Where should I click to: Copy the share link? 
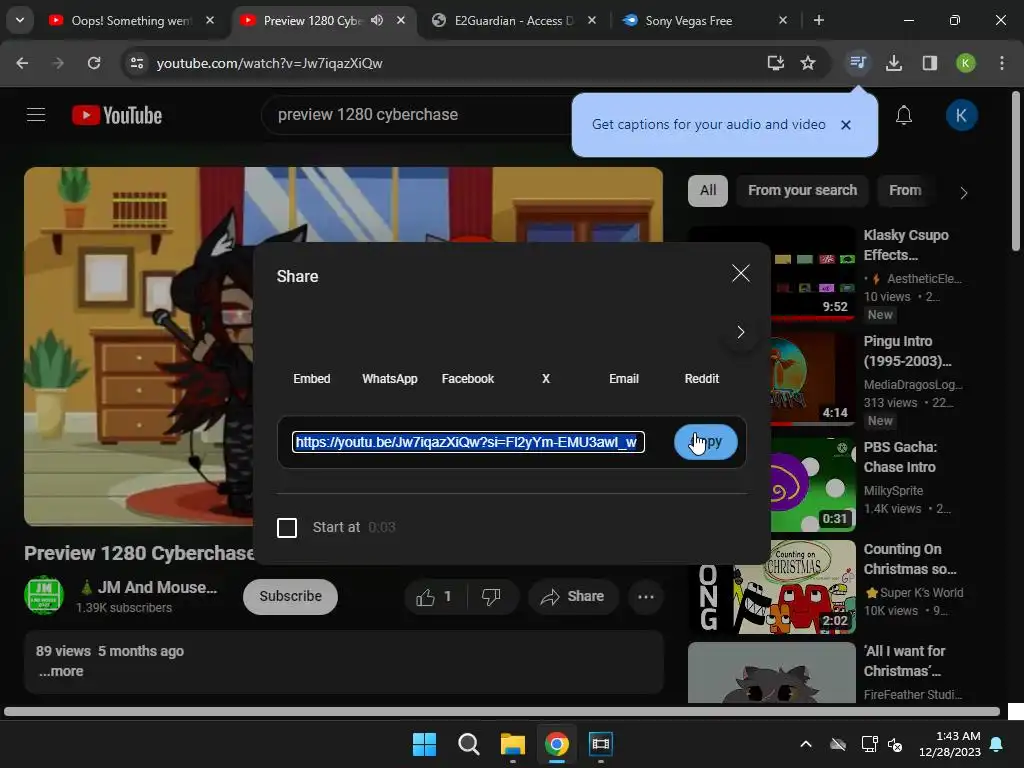point(706,442)
